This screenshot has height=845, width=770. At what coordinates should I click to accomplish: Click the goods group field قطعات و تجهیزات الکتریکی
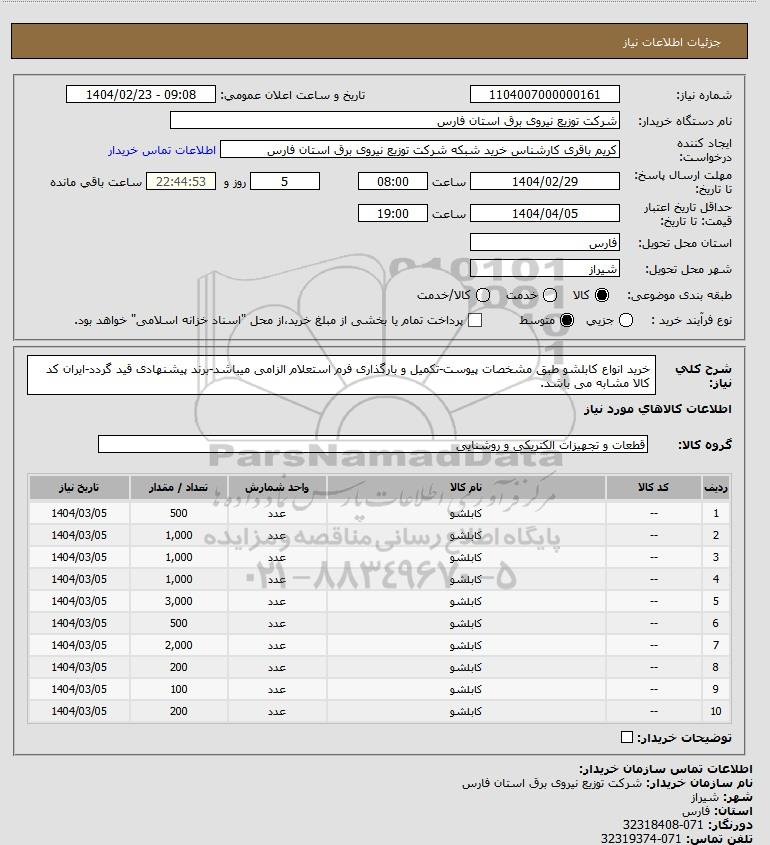tap(373, 445)
